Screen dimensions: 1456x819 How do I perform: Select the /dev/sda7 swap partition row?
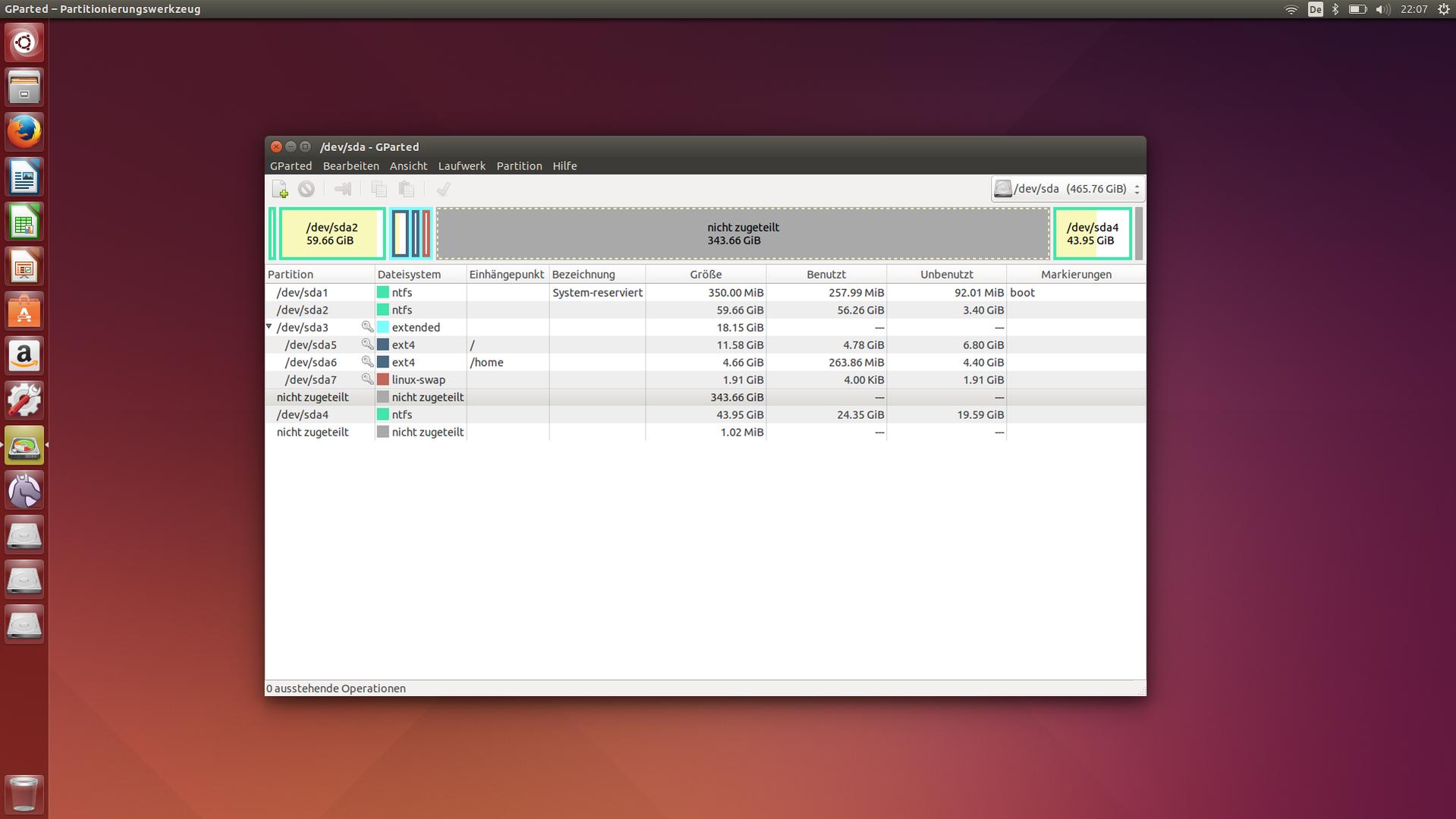(705, 380)
